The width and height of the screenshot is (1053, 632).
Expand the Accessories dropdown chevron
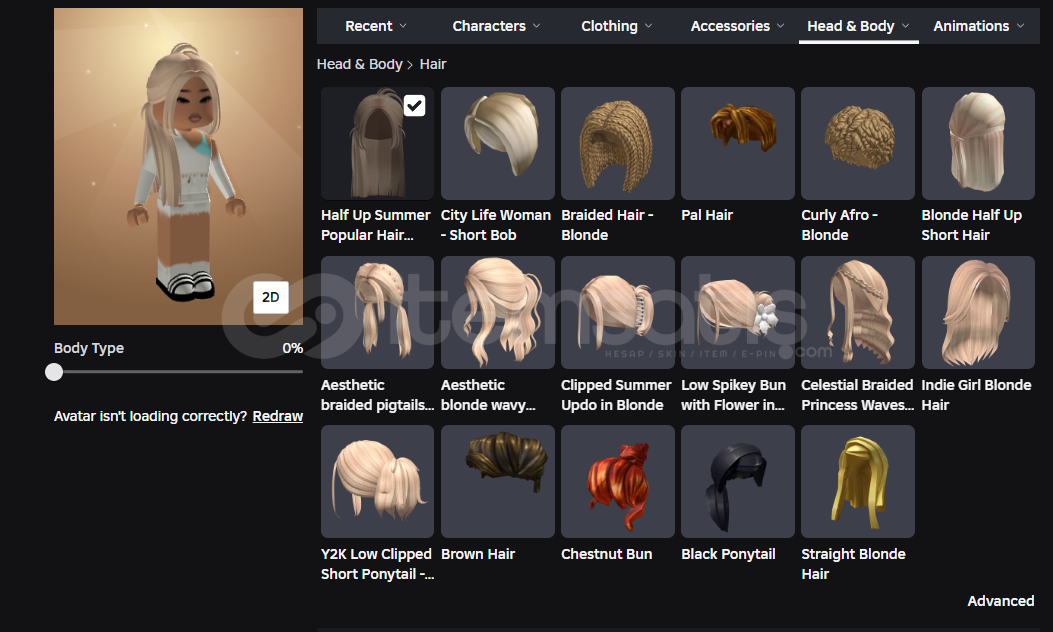780,26
